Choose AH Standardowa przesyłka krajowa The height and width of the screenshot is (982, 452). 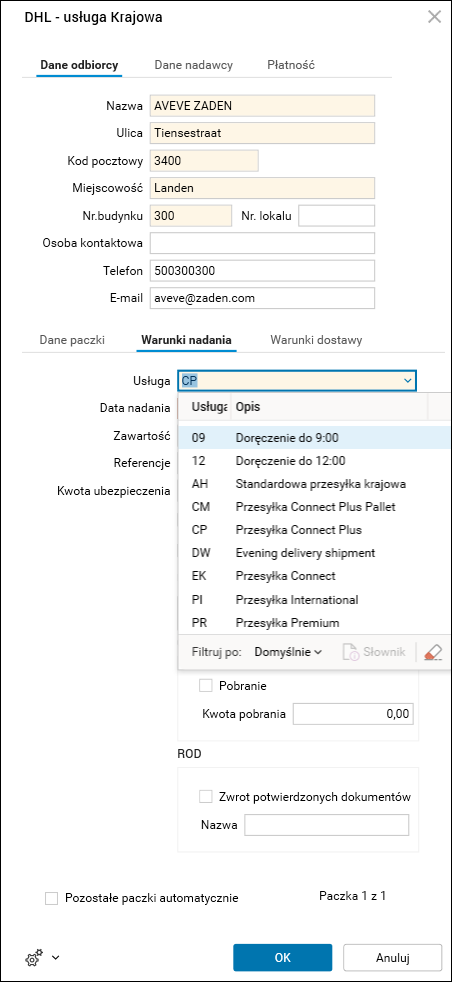[314, 484]
